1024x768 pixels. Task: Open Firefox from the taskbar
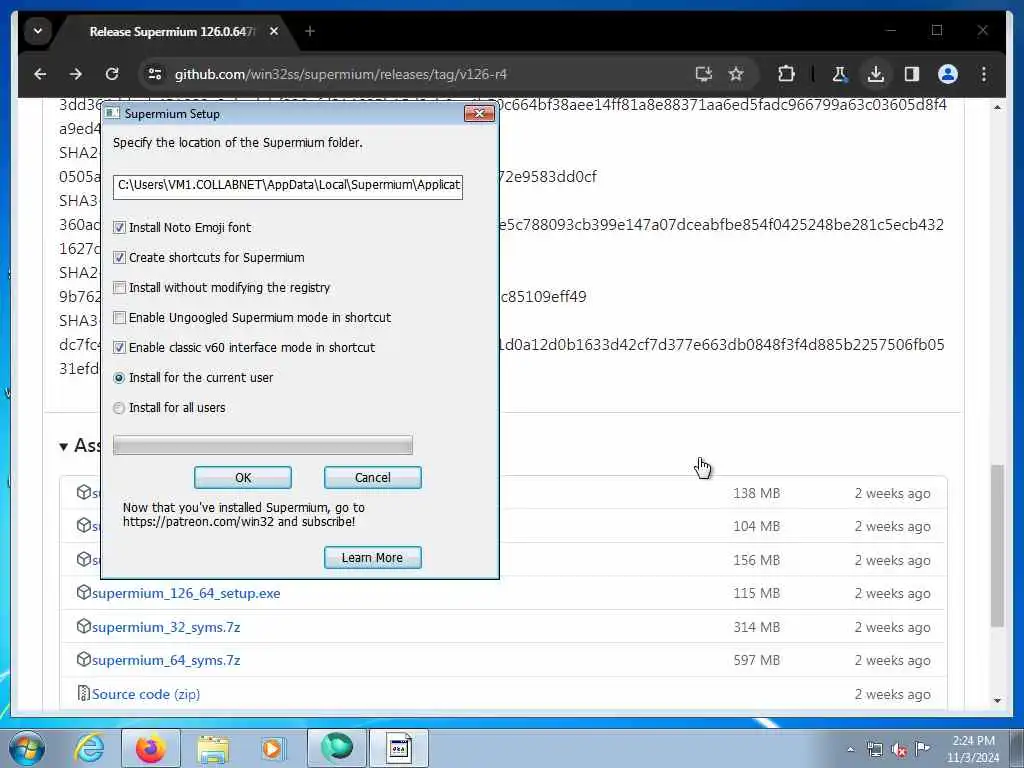(150, 748)
